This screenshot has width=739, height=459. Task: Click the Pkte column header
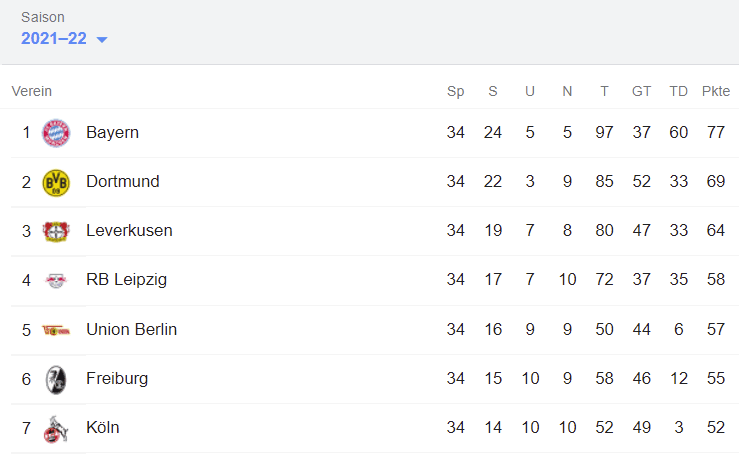point(715,91)
